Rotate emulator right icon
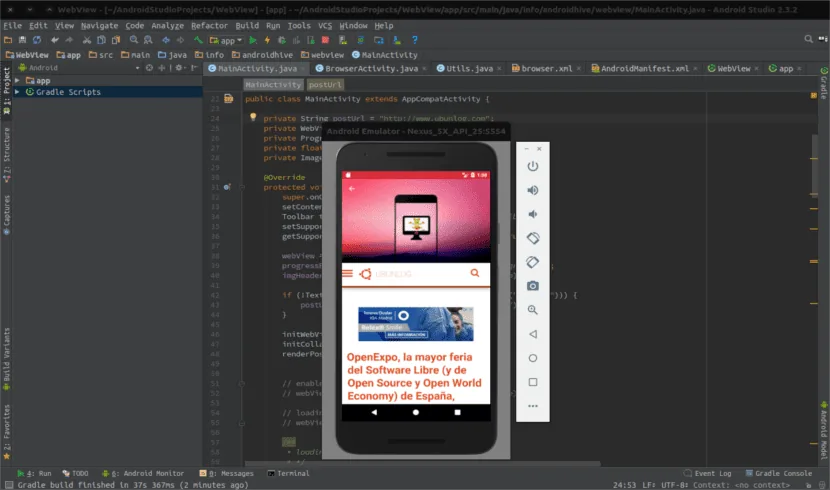The image size is (830, 490). pyautogui.click(x=533, y=262)
